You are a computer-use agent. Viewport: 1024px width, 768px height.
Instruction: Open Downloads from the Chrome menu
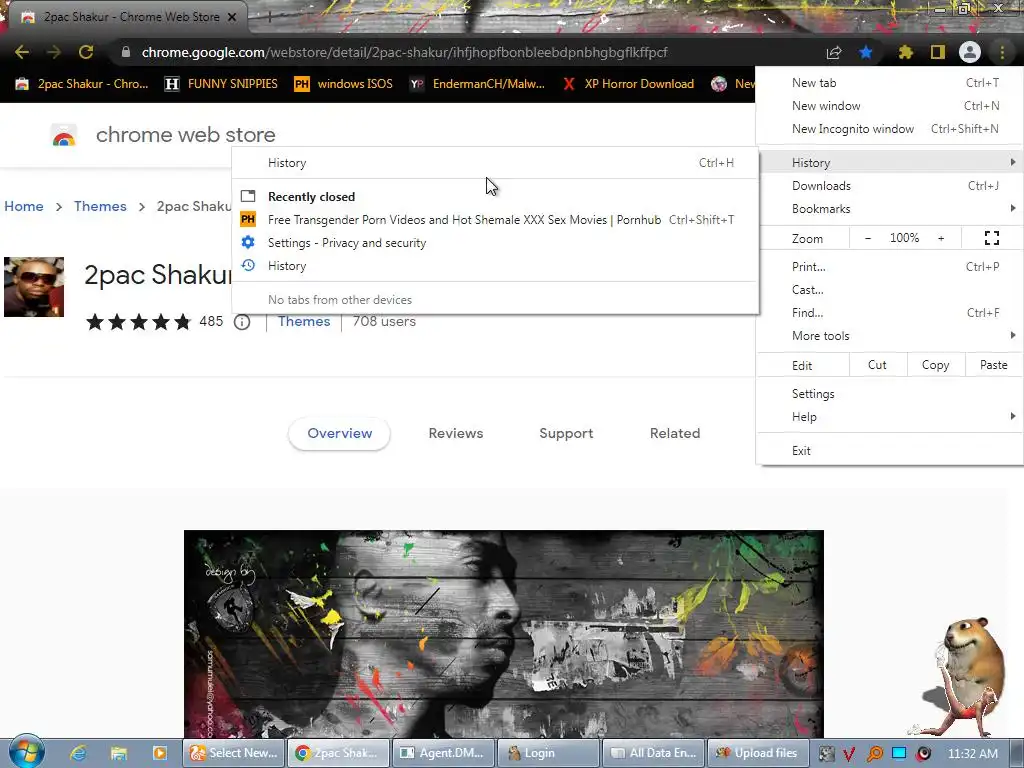pos(889,185)
